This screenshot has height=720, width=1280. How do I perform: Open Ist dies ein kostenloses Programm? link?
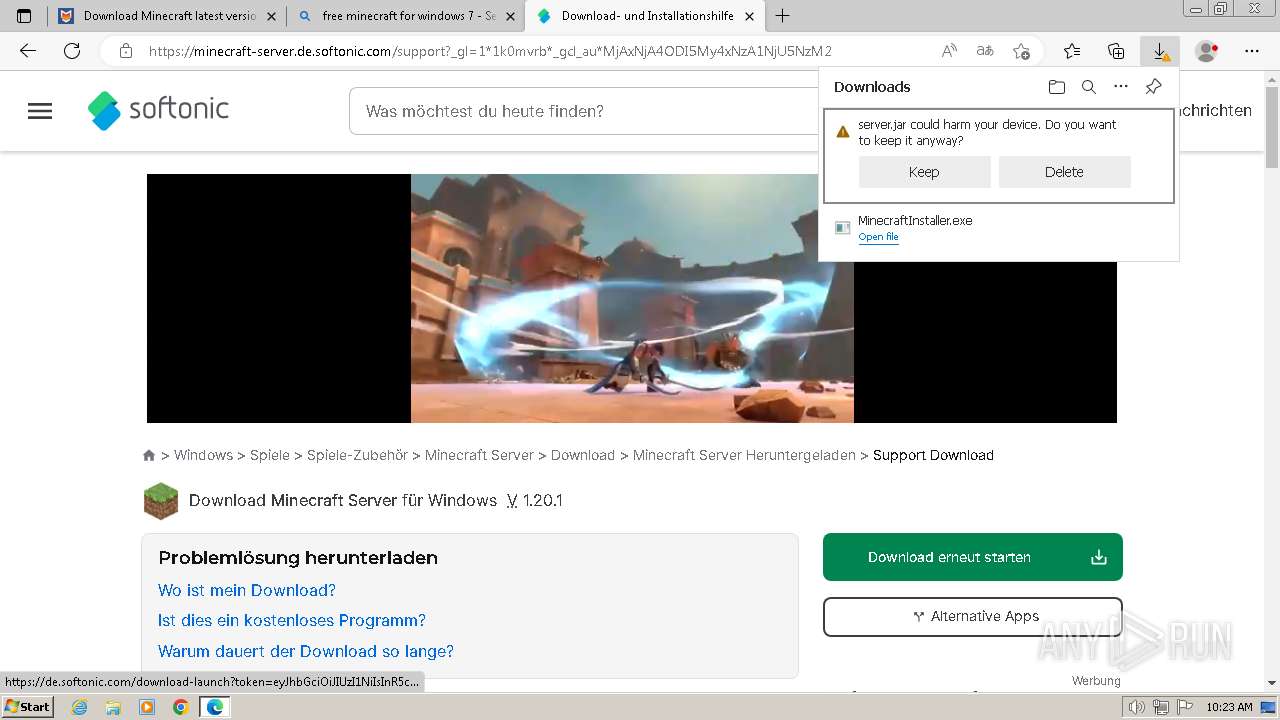pos(292,620)
